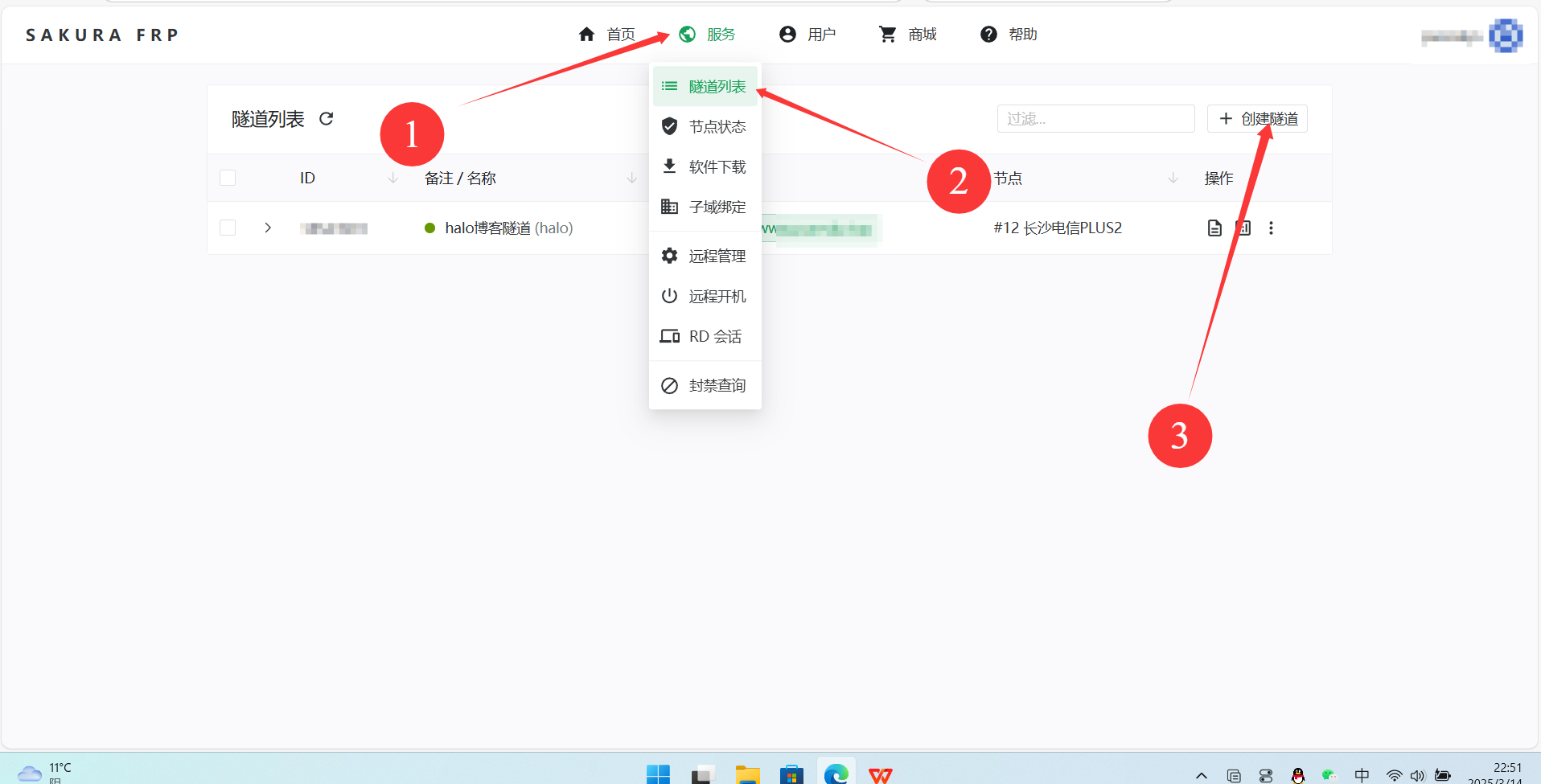Tick the checkbox for halo博客隧道 row
The height and width of the screenshot is (784, 1541).
pos(228,228)
